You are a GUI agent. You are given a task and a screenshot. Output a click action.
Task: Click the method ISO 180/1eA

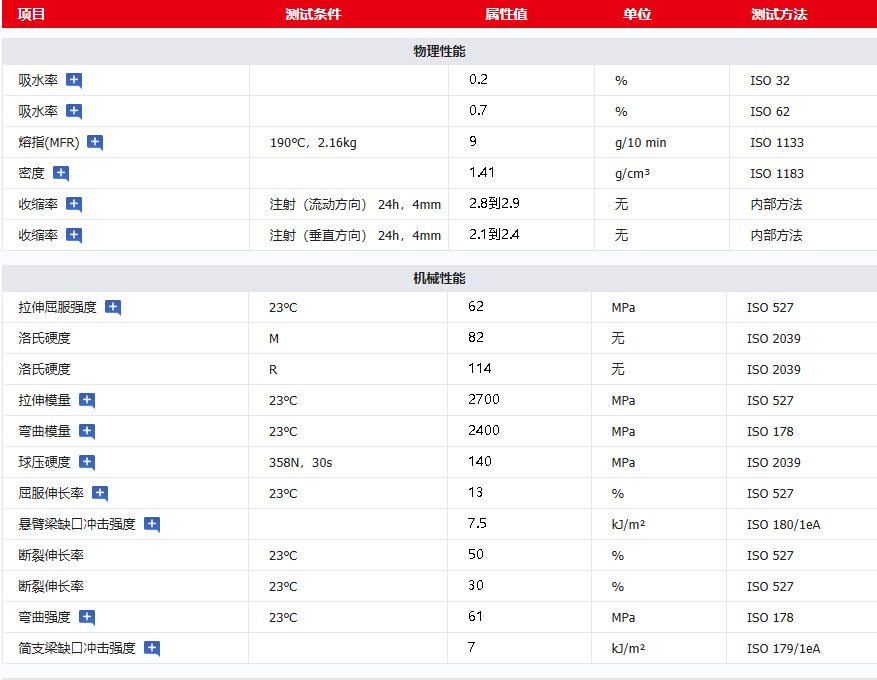pos(784,525)
